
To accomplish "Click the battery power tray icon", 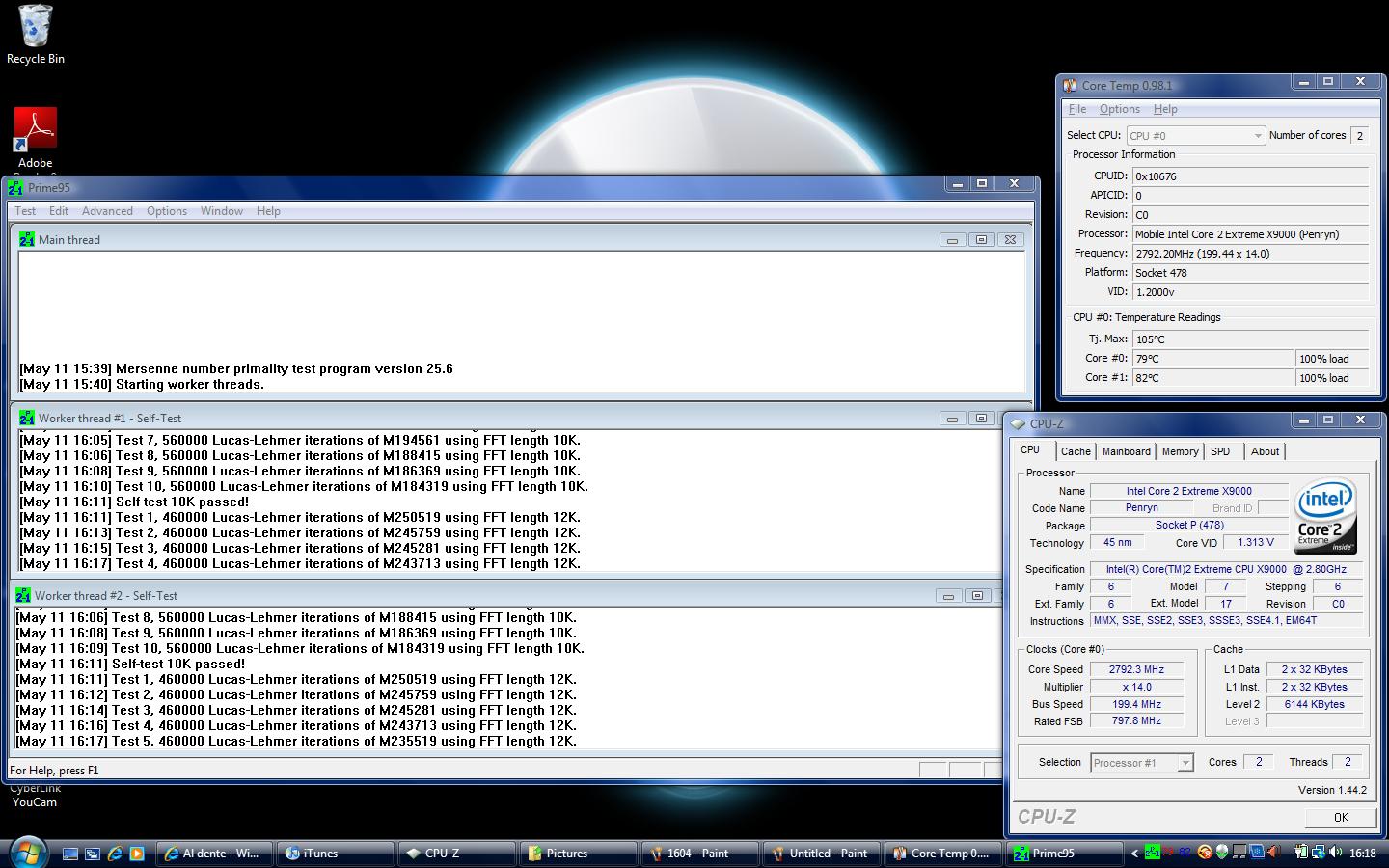I will [1301, 853].
